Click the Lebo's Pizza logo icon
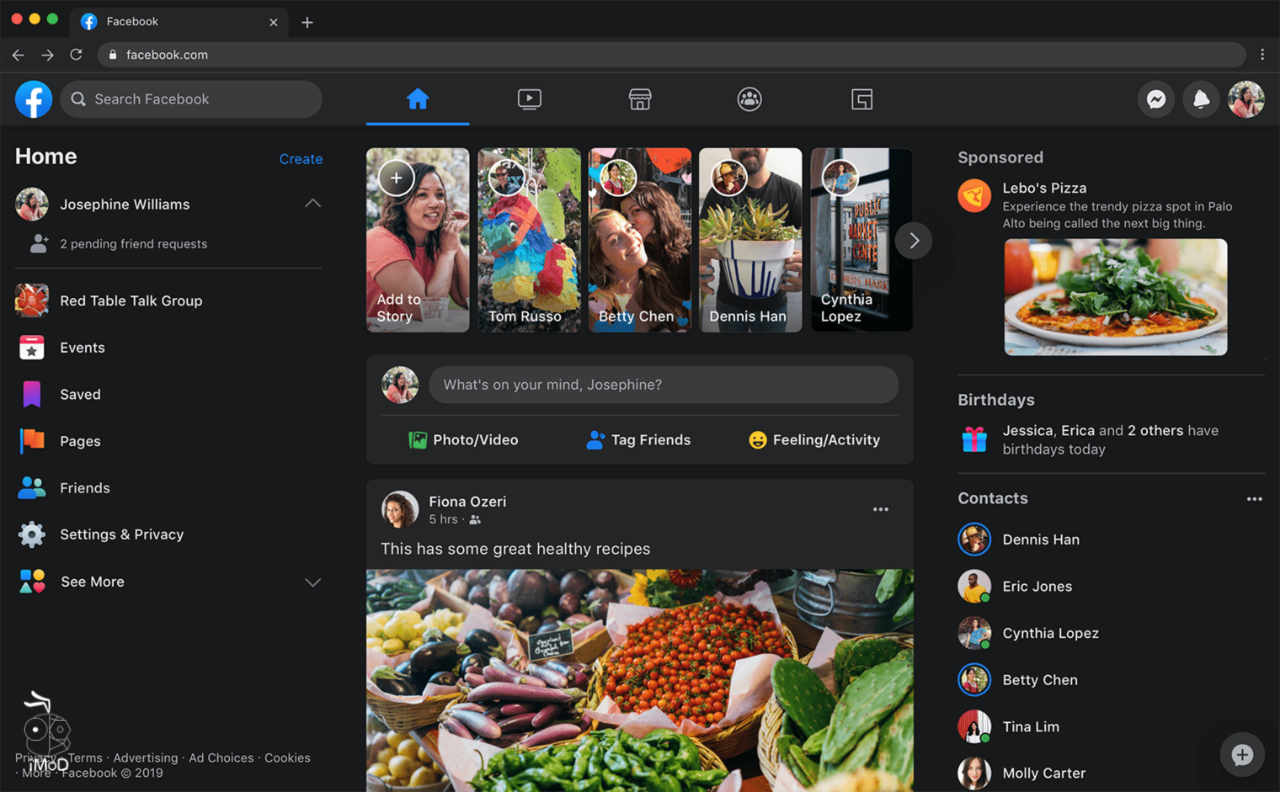Screen dimensions: 1280x792 [x=974, y=195]
